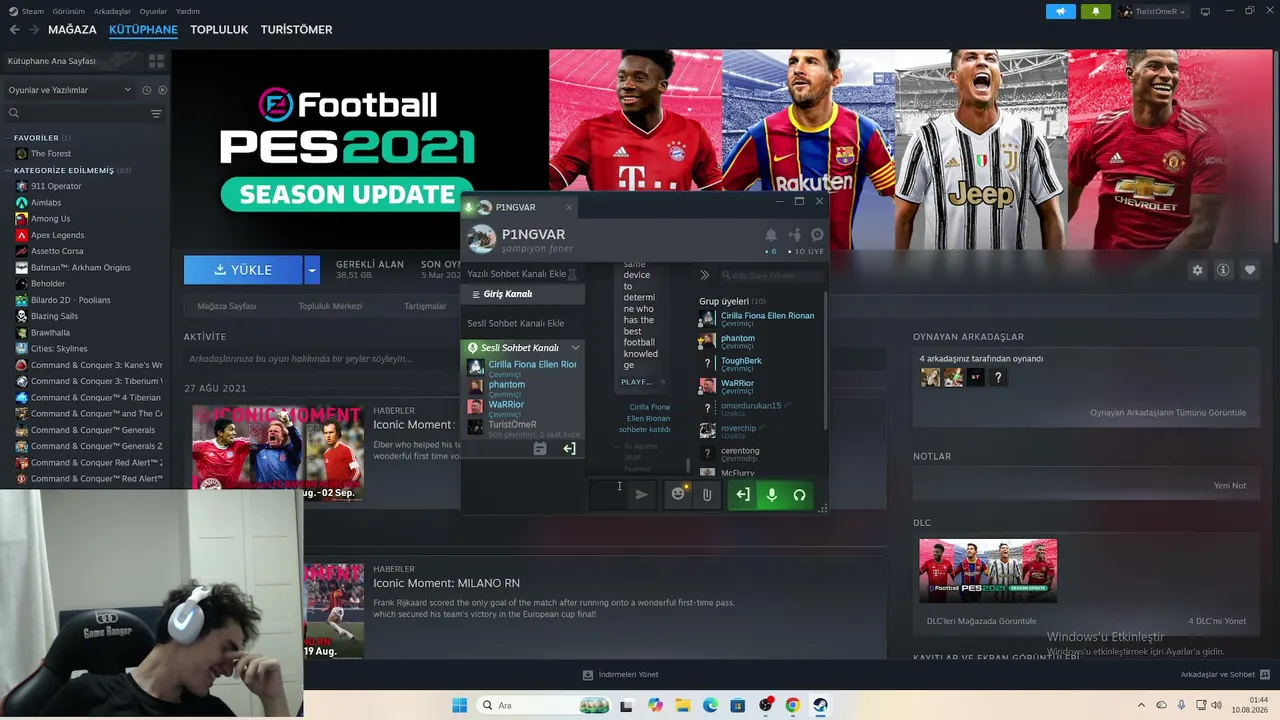Open the Arkadaşlar menu

point(112,11)
